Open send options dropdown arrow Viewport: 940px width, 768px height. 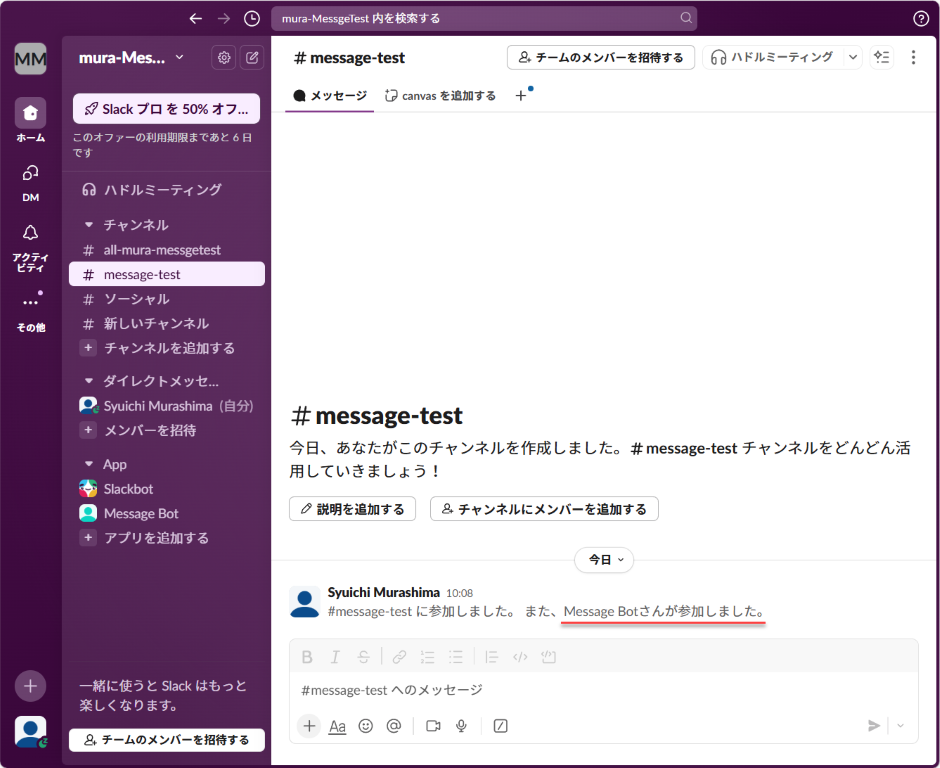(900, 726)
